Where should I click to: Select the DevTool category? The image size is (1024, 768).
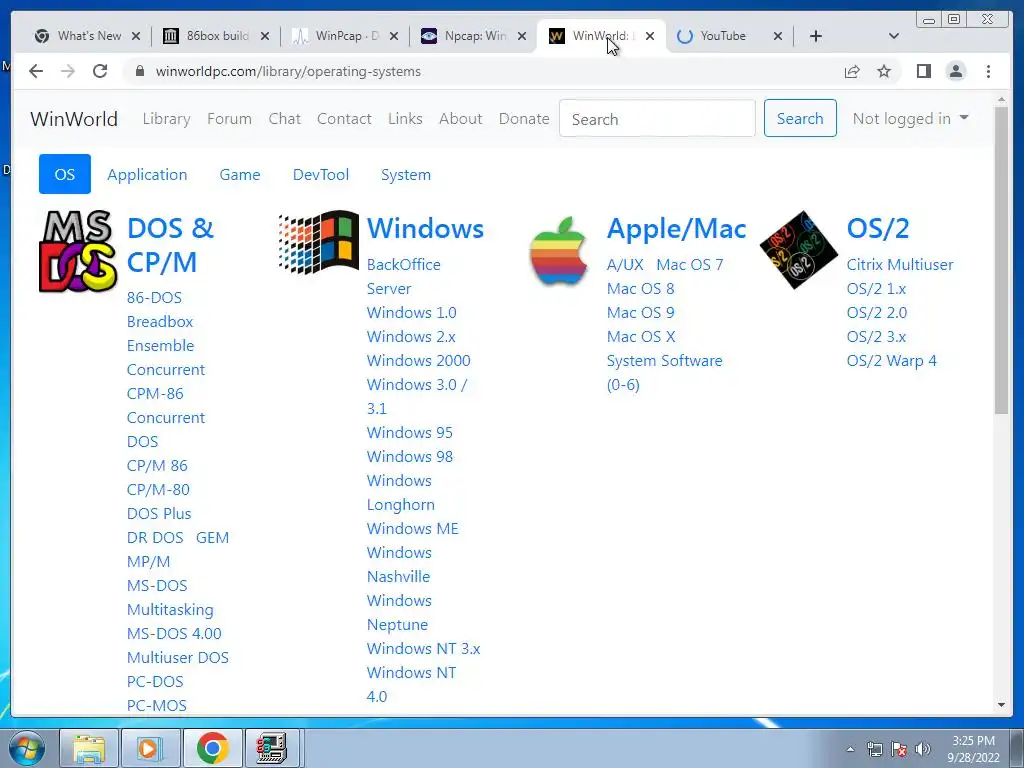tap(321, 174)
